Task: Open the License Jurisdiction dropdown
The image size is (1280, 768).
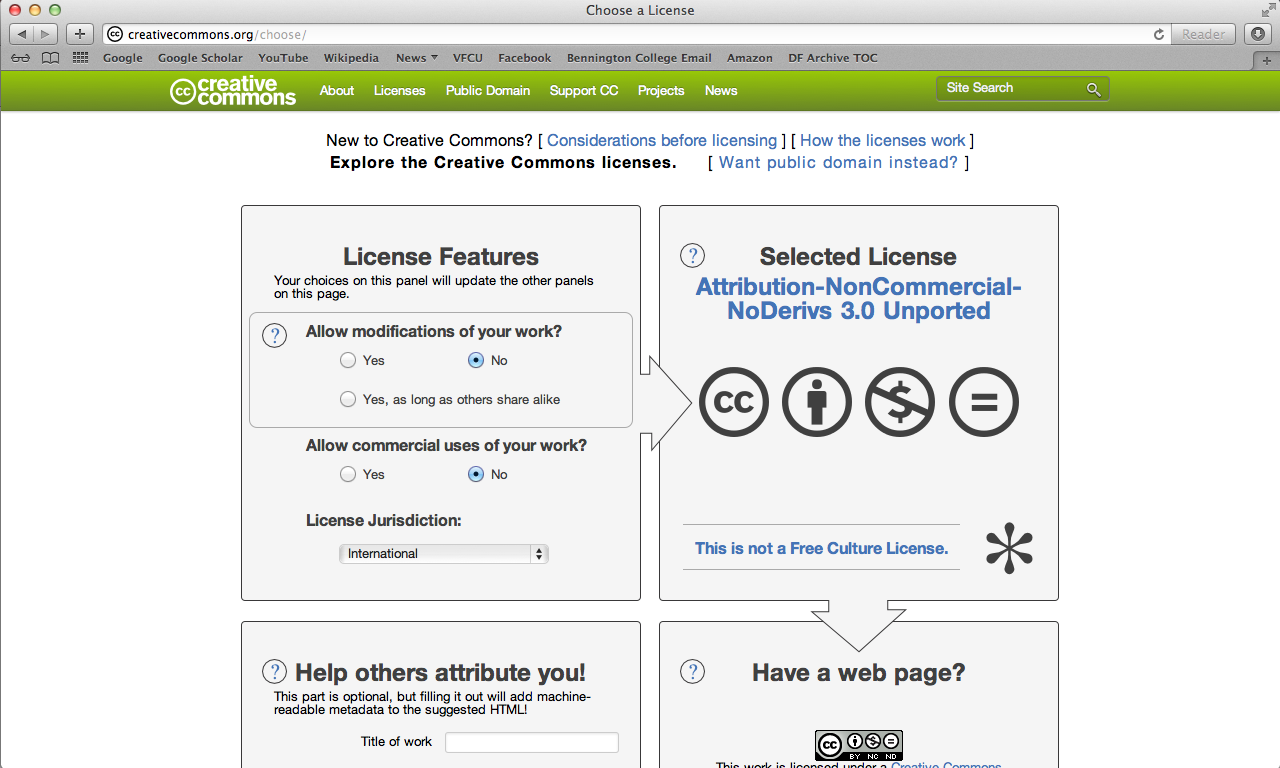Action: pyautogui.click(x=443, y=554)
